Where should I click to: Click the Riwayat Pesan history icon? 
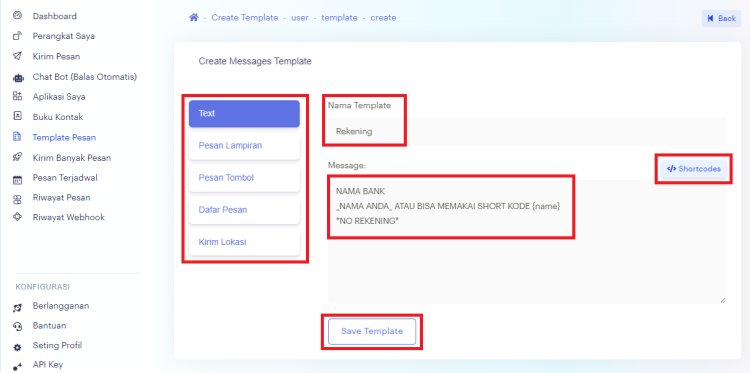point(17,199)
